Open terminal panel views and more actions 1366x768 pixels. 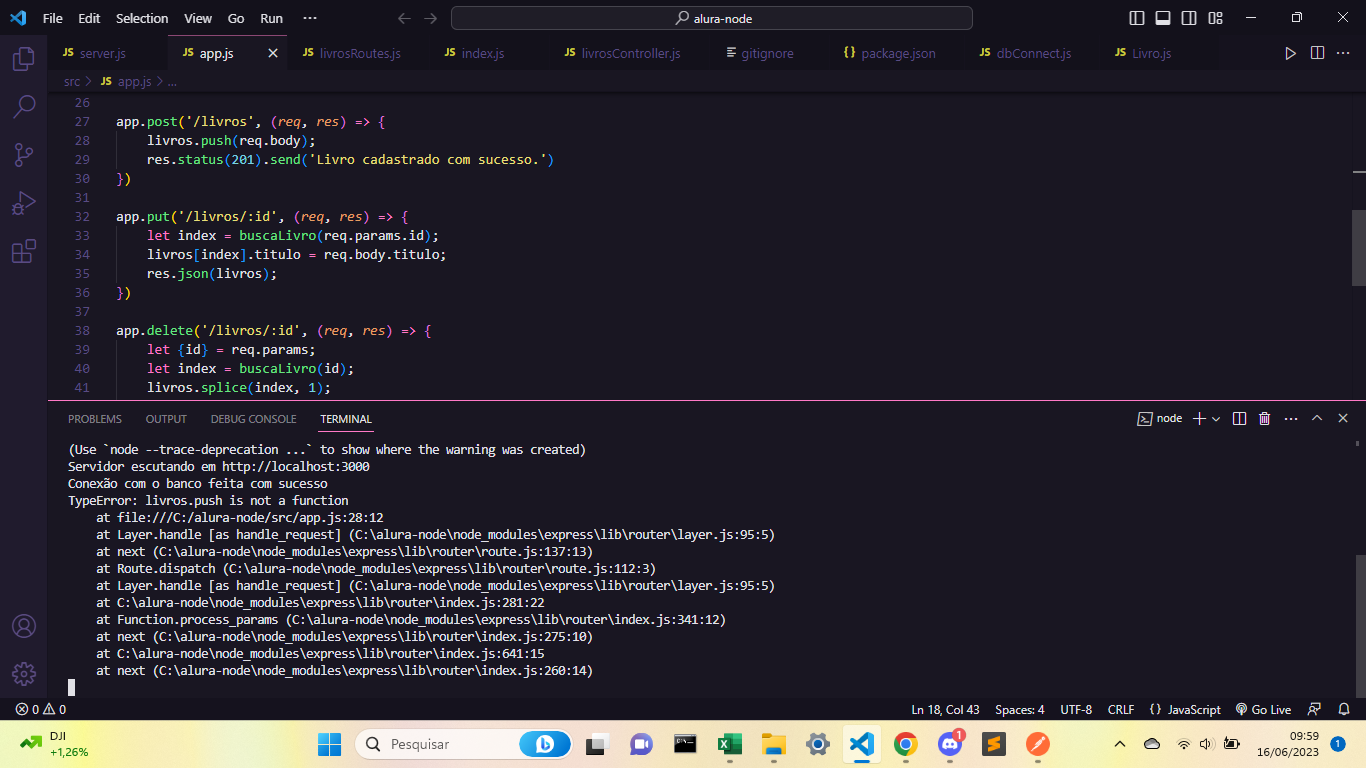click(x=1291, y=419)
